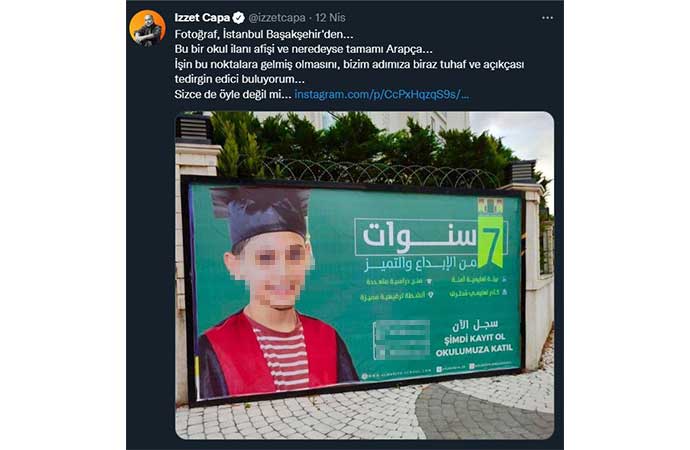The width and height of the screenshot is (690, 450).
Task: Click the 12 Nis tweet timestamp
Action: pyautogui.click(x=330, y=18)
